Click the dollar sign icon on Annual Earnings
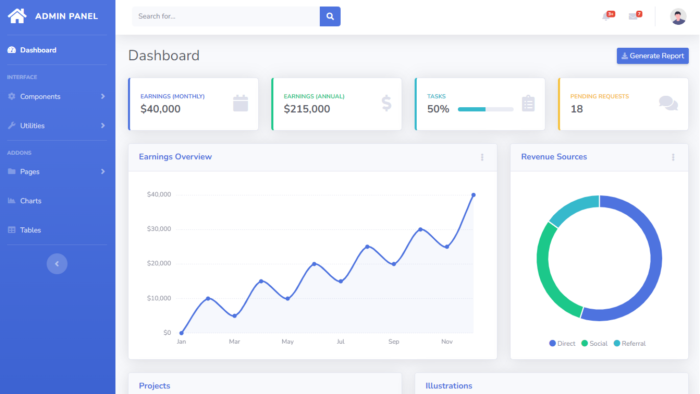The height and width of the screenshot is (394, 700). click(387, 103)
